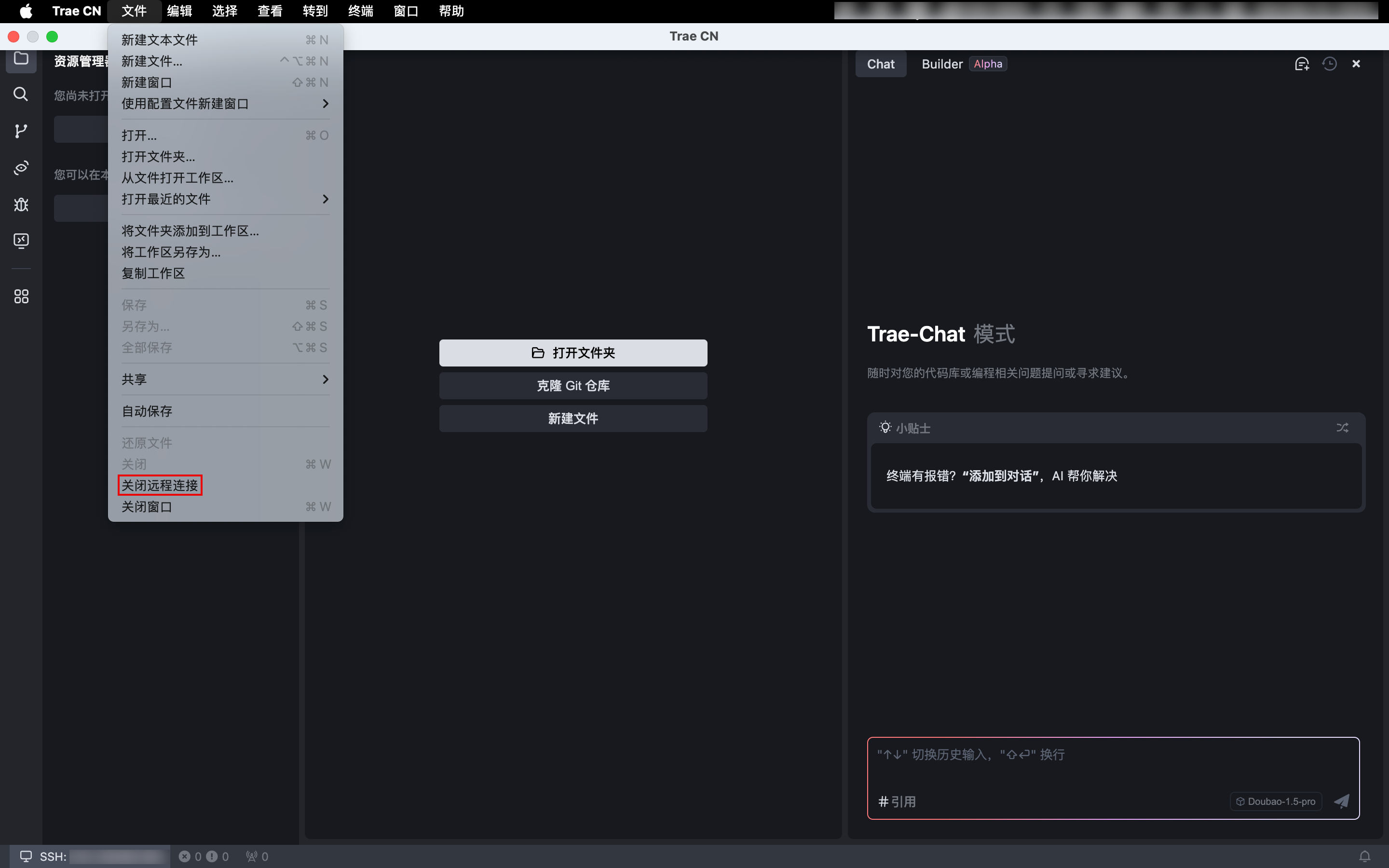The image size is (1389, 868).
Task: Select 关闭远程连接 menu entry
Action: [160, 486]
